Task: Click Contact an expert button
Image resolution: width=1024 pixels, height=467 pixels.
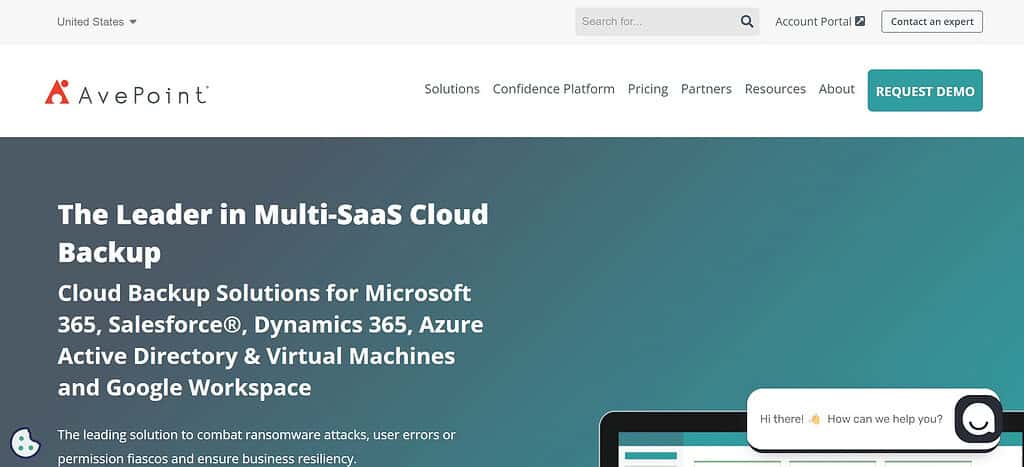Action: click(x=932, y=22)
